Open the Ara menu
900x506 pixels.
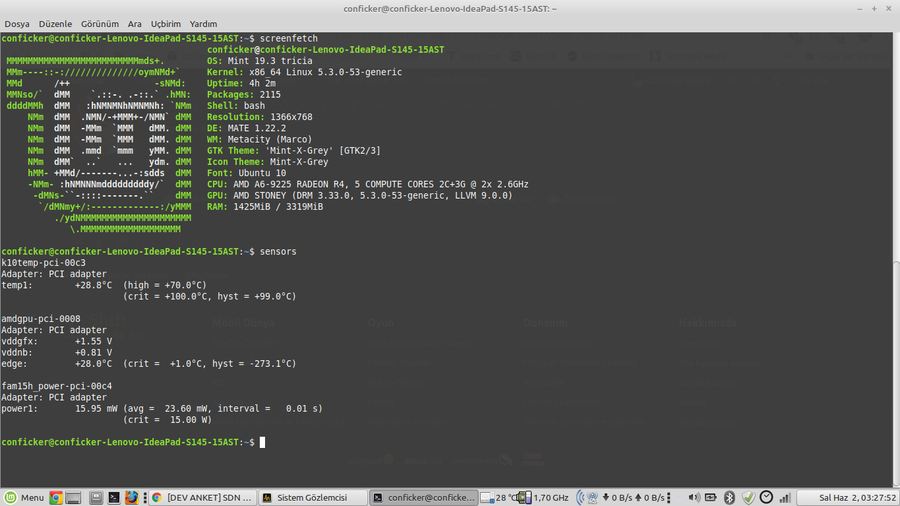click(134, 24)
